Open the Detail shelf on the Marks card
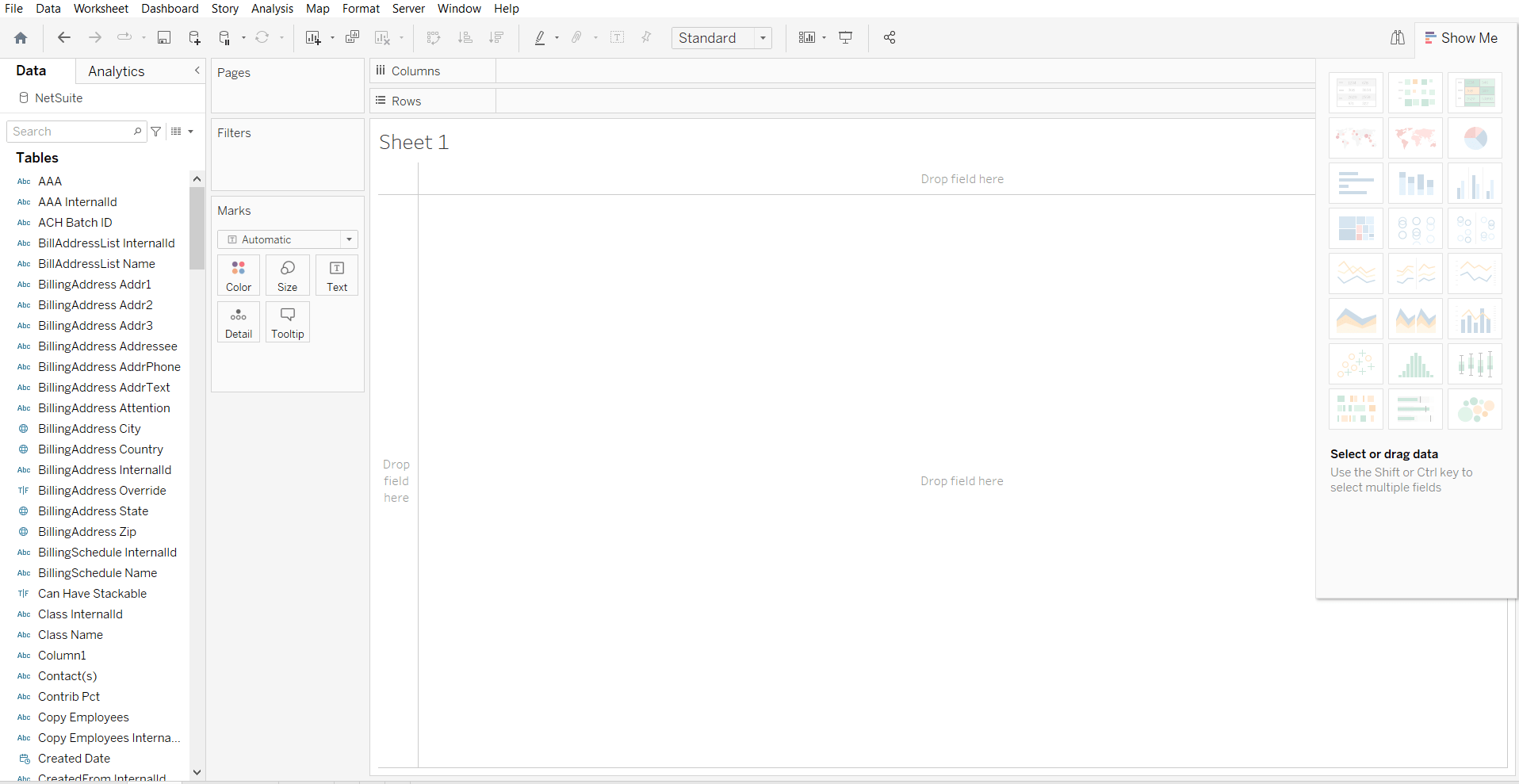The height and width of the screenshot is (784, 1519). pyautogui.click(x=238, y=322)
